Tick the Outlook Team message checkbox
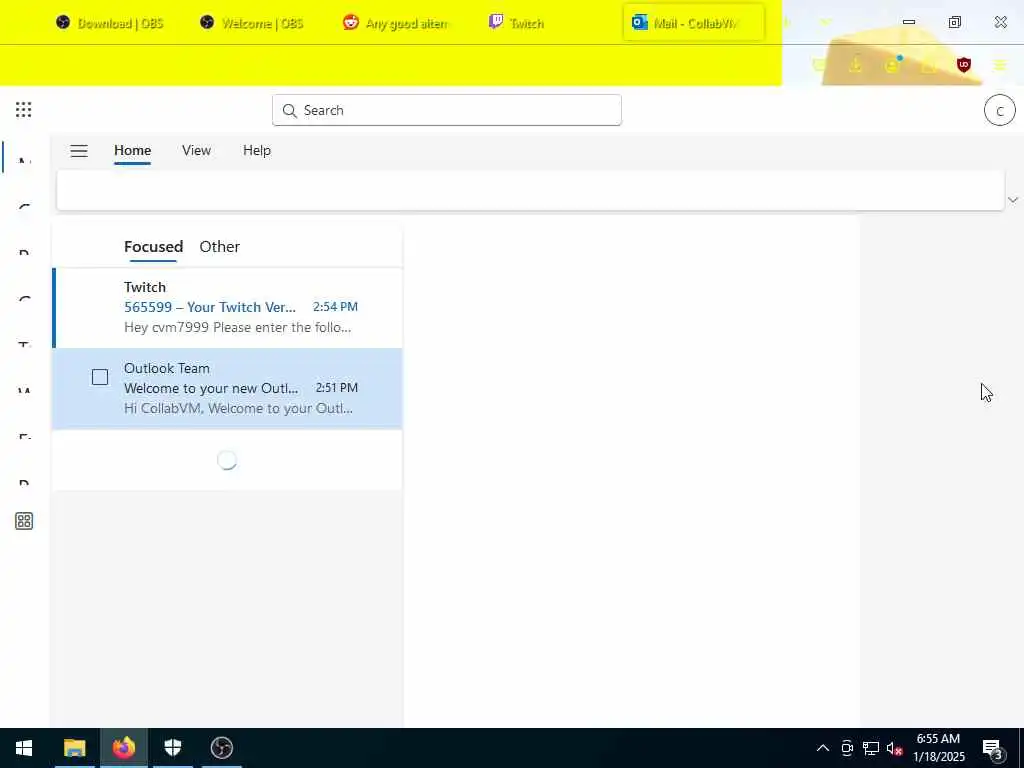The image size is (1024, 768). click(x=100, y=377)
